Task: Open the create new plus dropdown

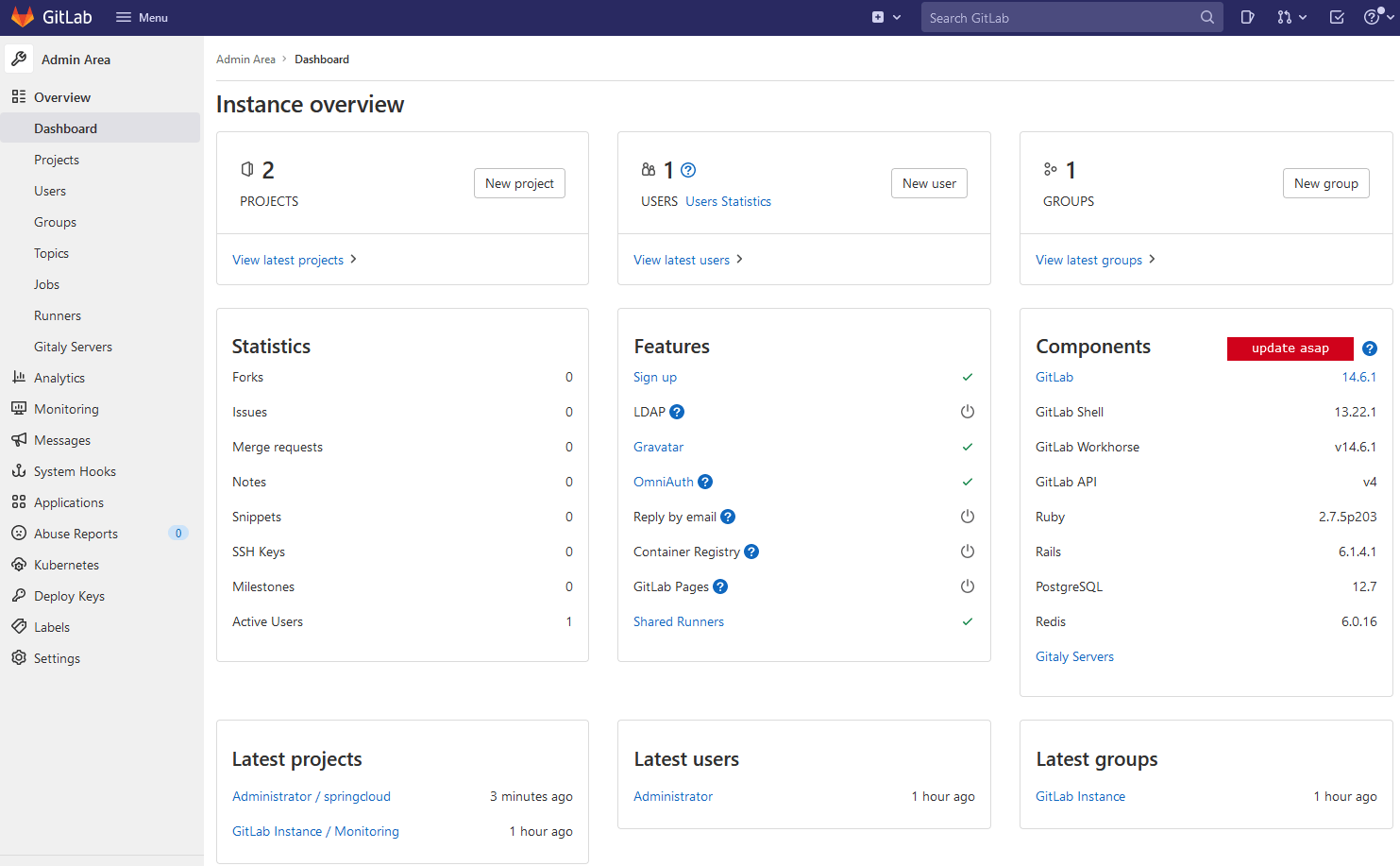Action: coord(886,18)
